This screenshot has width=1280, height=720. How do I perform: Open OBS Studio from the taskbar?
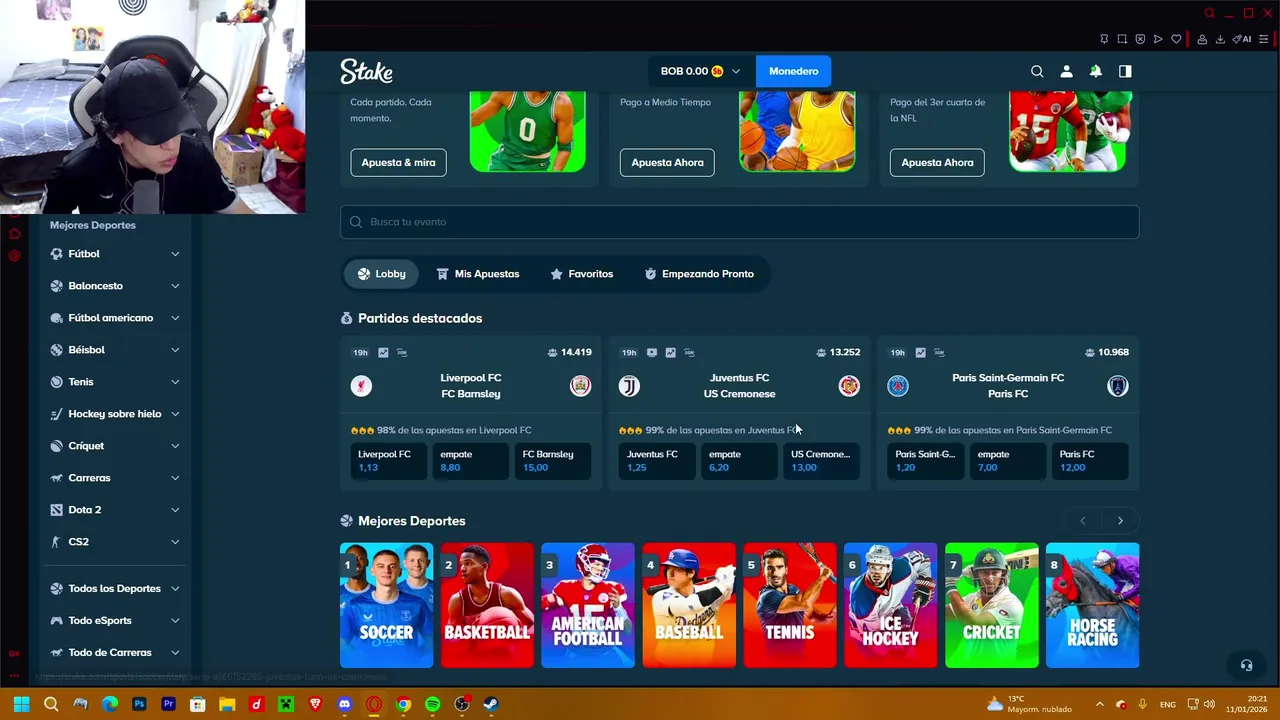point(462,704)
